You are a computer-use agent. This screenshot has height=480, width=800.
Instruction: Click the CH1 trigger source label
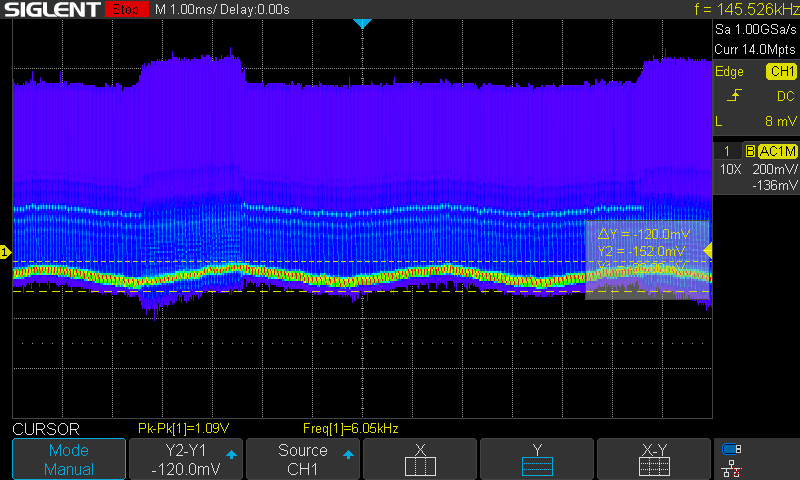click(780, 72)
